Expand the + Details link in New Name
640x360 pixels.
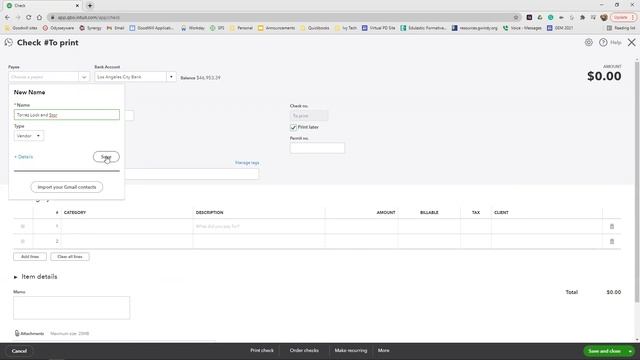[x=23, y=157]
